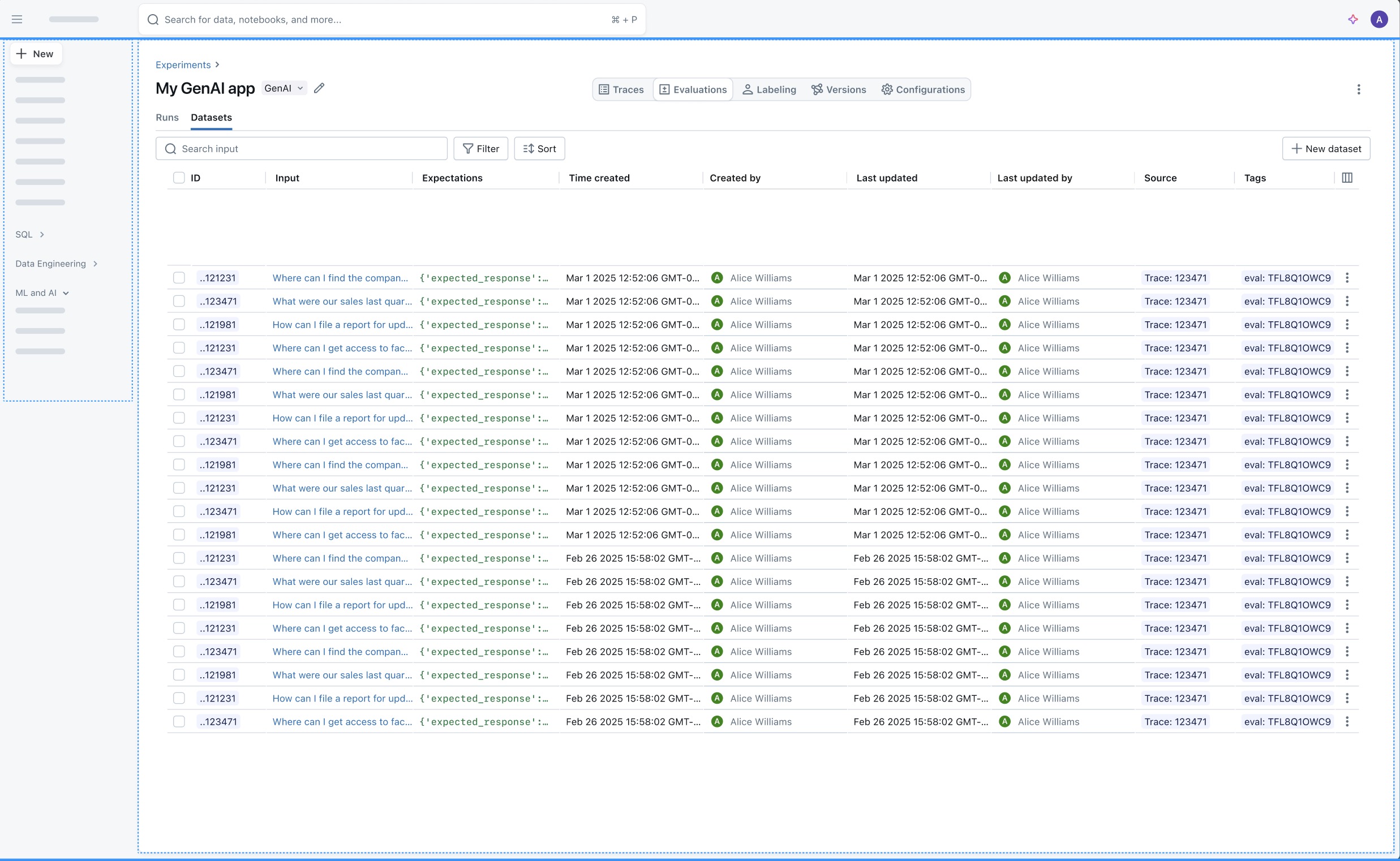Open kebab menu for Feb 26 row ..121981 'How can I file'
The height and width of the screenshot is (861, 1400).
click(1347, 605)
